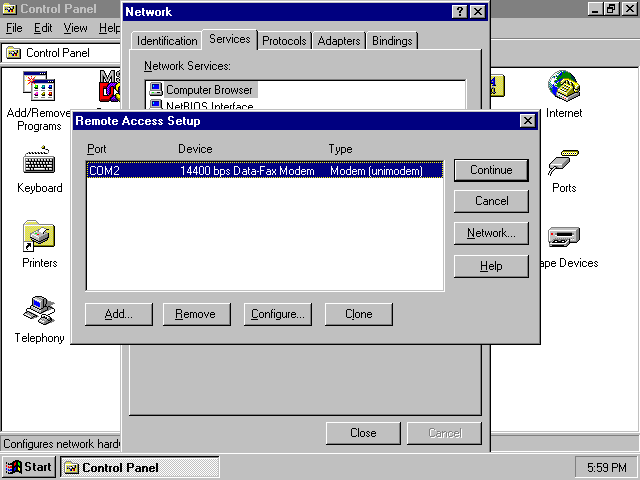Click the NetBIOS Interface service icon

(156, 104)
